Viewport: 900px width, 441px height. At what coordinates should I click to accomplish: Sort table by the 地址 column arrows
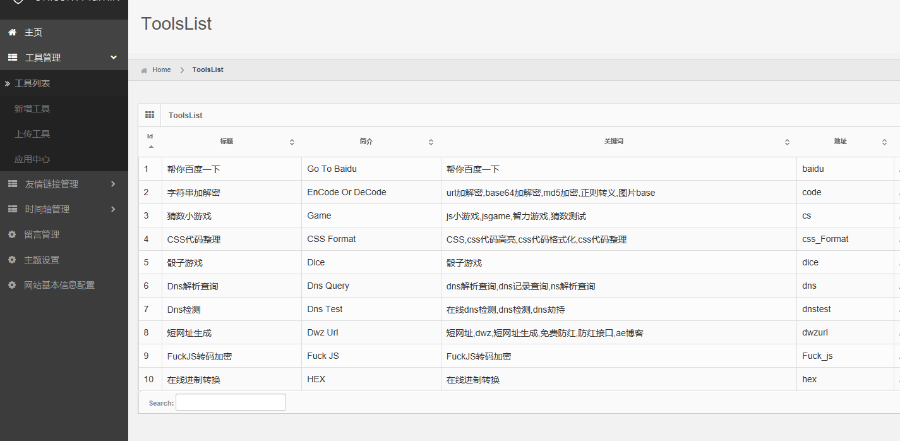(885, 142)
